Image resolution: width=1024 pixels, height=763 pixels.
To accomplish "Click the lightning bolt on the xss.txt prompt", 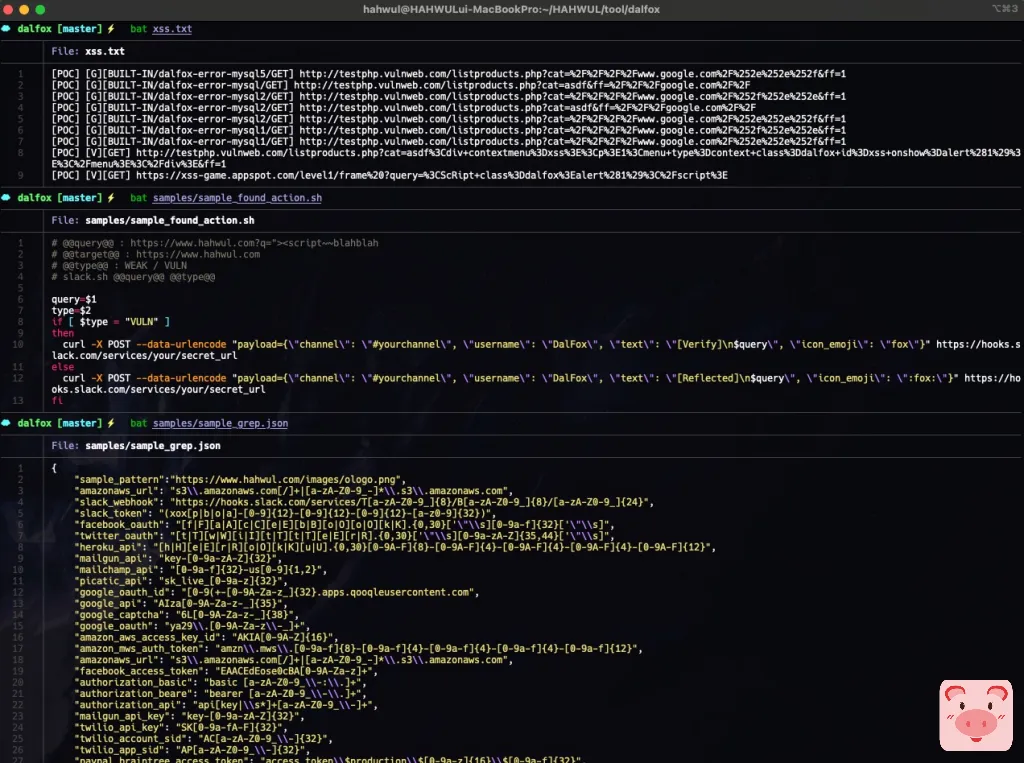I will (111, 29).
